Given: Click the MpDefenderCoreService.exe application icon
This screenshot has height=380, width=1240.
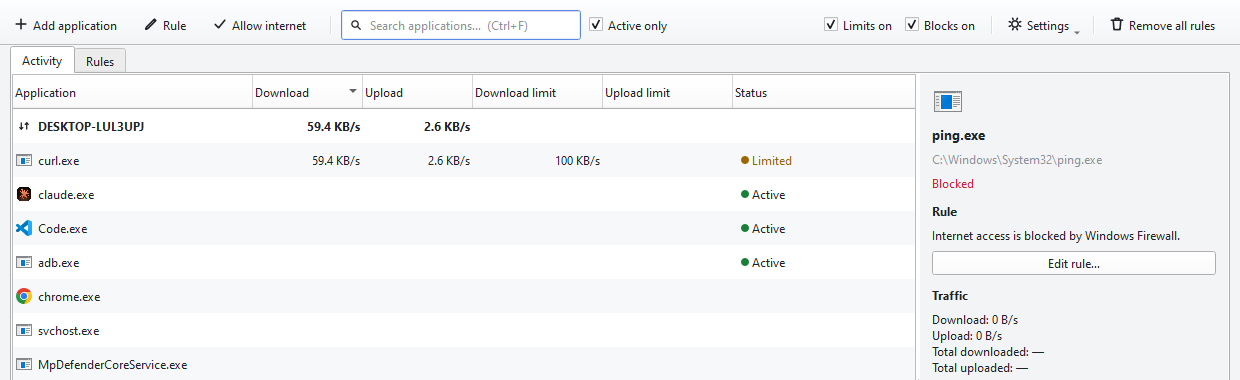Looking at the screenshot, I should click(x=24, y=364).
